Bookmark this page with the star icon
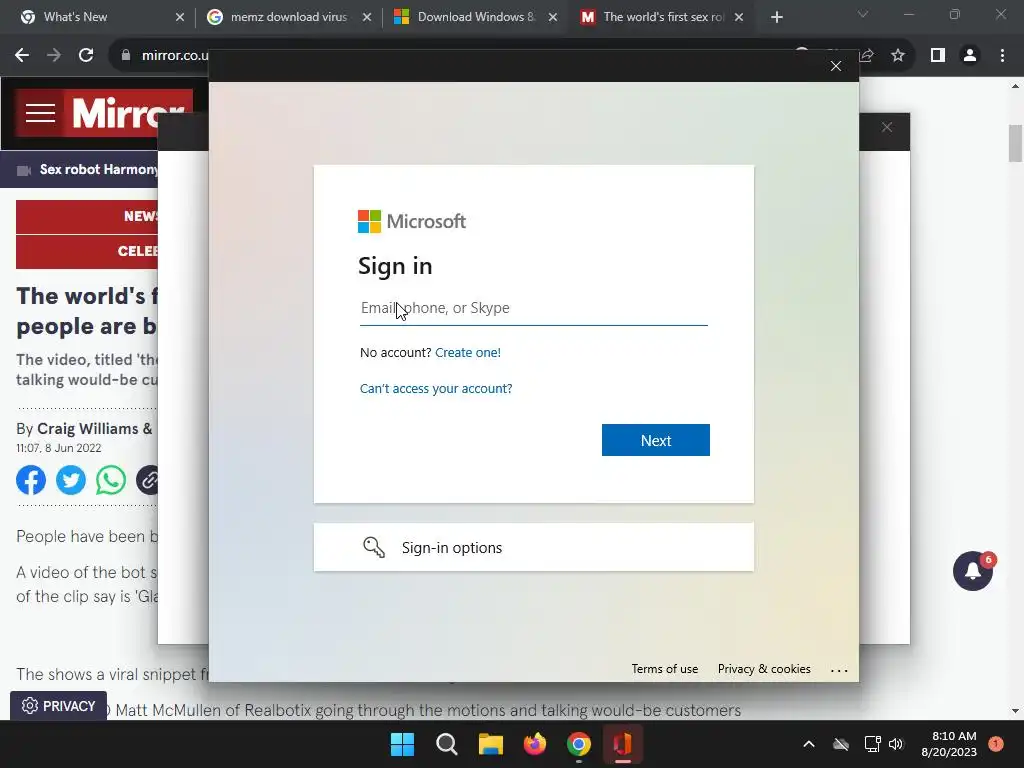1024x768 pixels. (x=898, y=56)
